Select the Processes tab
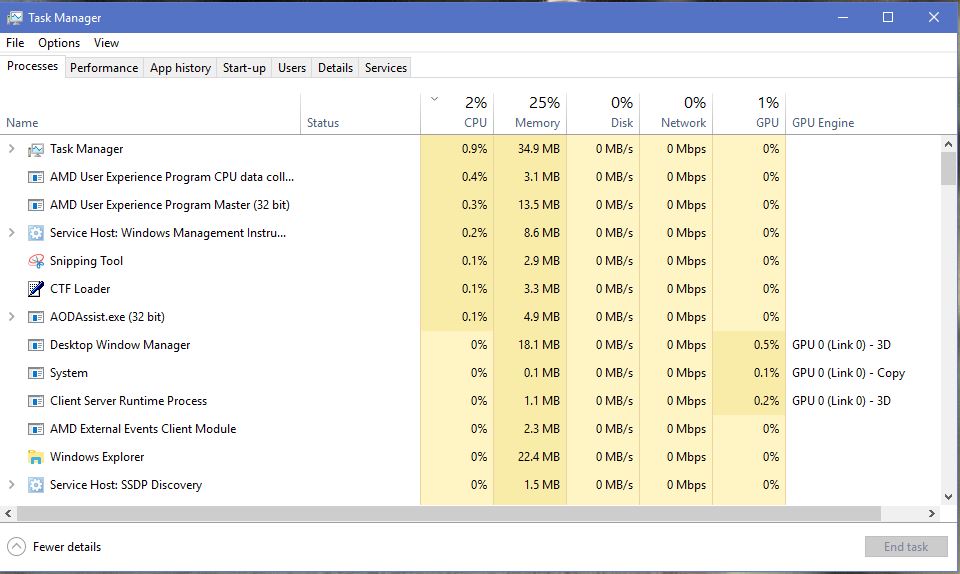Image resolution: width=960 pixels, height=574 pixels. pyautogui.click(x=32, y=66)
